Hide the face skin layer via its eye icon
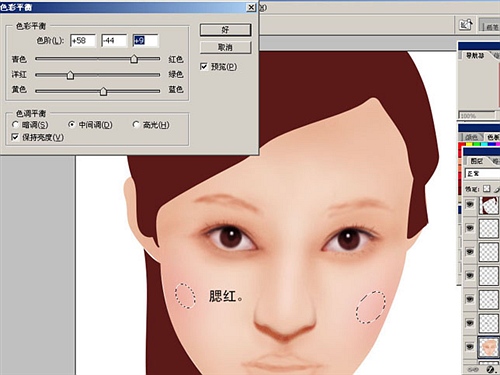This screenshot has height=375, width=500. tap(470, 347)
